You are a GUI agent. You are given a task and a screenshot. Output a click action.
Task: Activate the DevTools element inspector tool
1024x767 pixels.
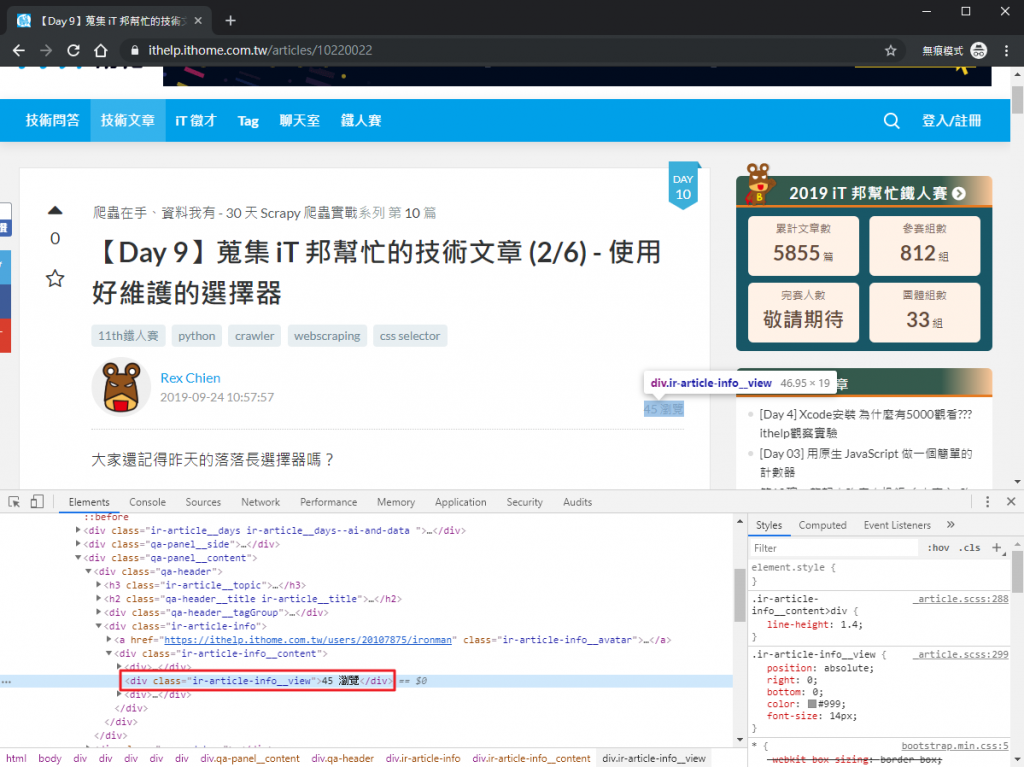point(14,502)
